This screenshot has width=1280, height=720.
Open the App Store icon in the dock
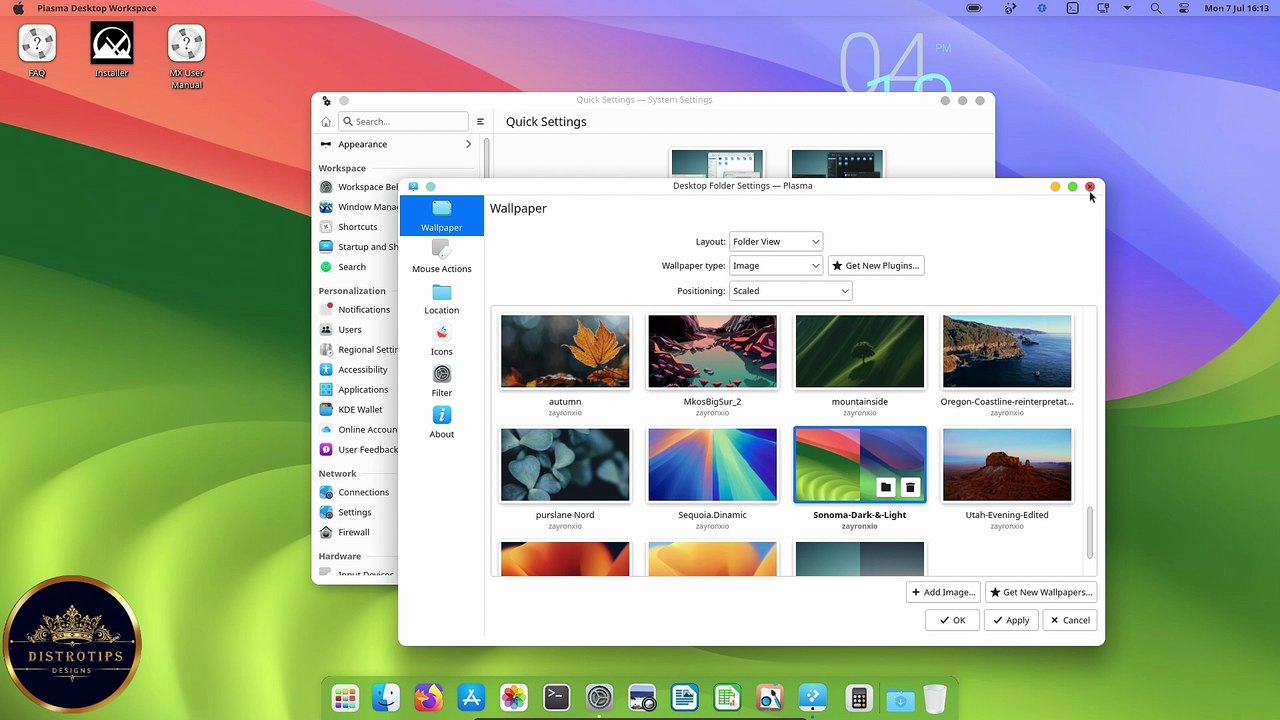tap(471, 698)
